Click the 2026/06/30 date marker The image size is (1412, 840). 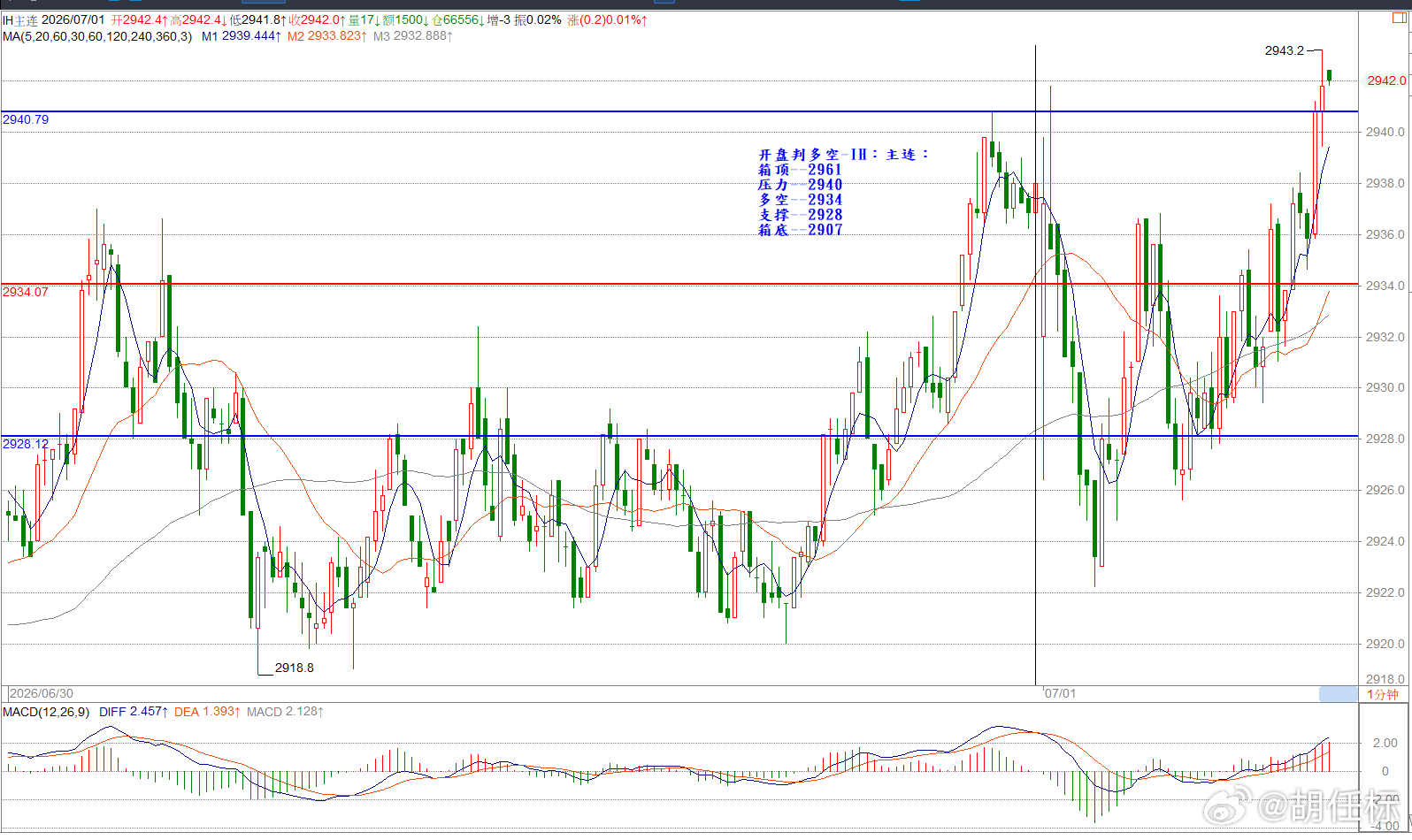42,694
